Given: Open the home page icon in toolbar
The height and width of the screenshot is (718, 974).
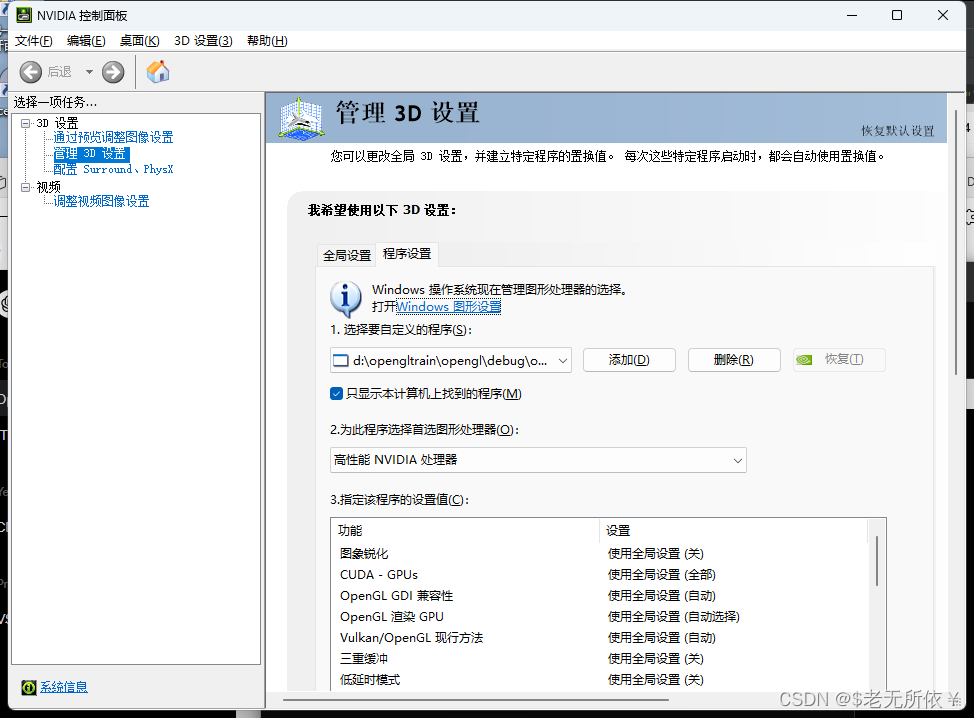Looking at the screenshot, I should [158, 71].
